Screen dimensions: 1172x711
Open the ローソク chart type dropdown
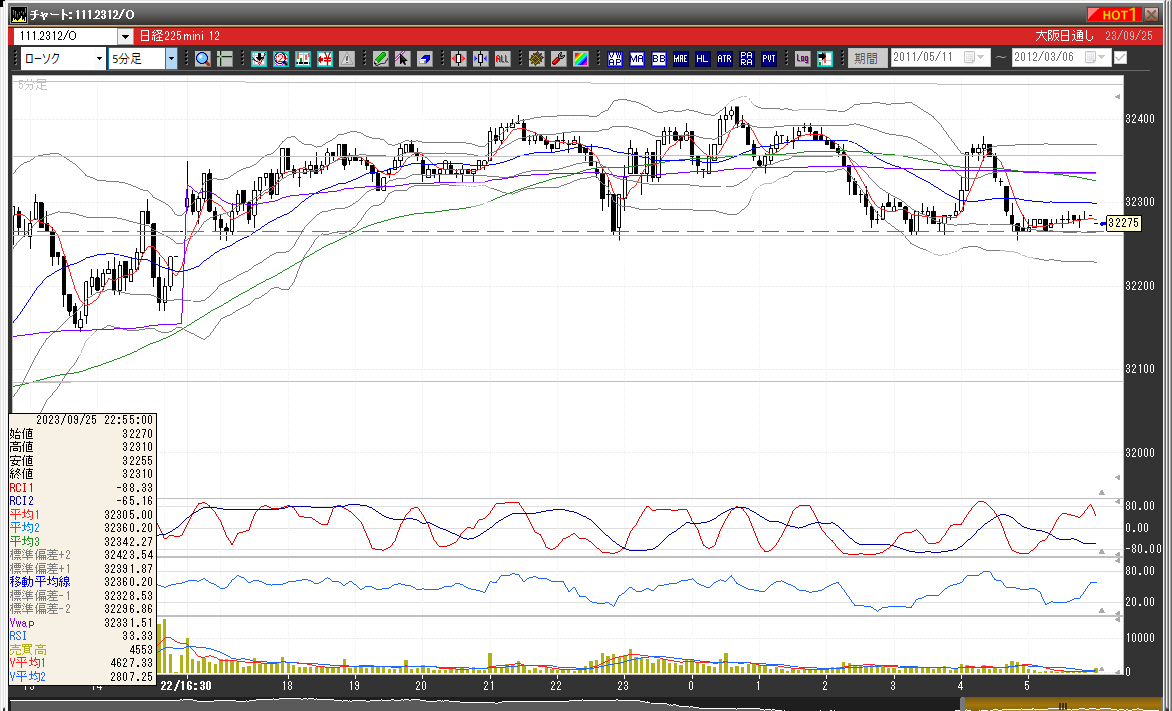(x=99, y=58)
